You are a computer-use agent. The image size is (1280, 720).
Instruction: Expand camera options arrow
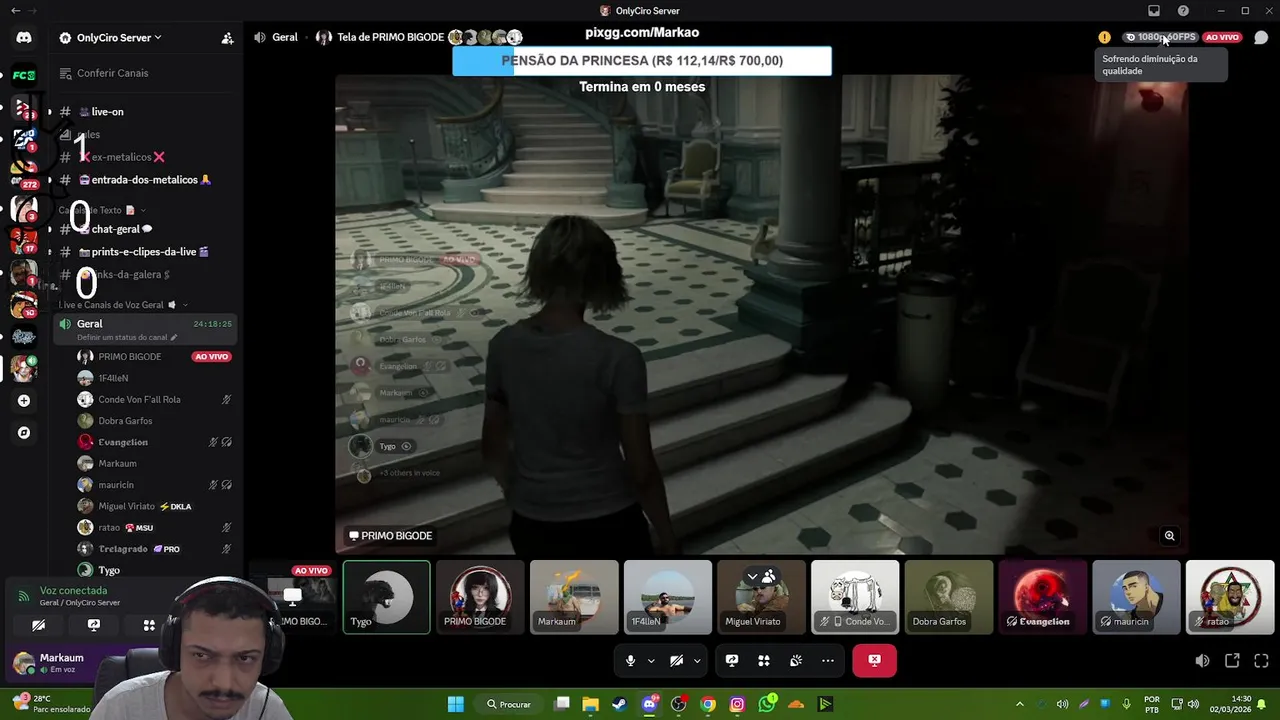(x=697, y=660)
